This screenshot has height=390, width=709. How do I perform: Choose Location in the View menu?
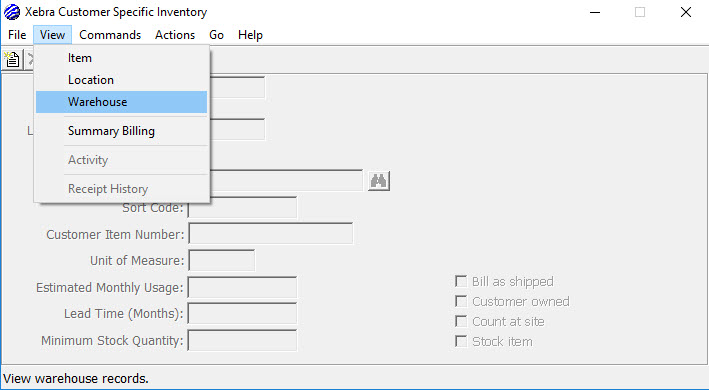(x=121, y=80)
